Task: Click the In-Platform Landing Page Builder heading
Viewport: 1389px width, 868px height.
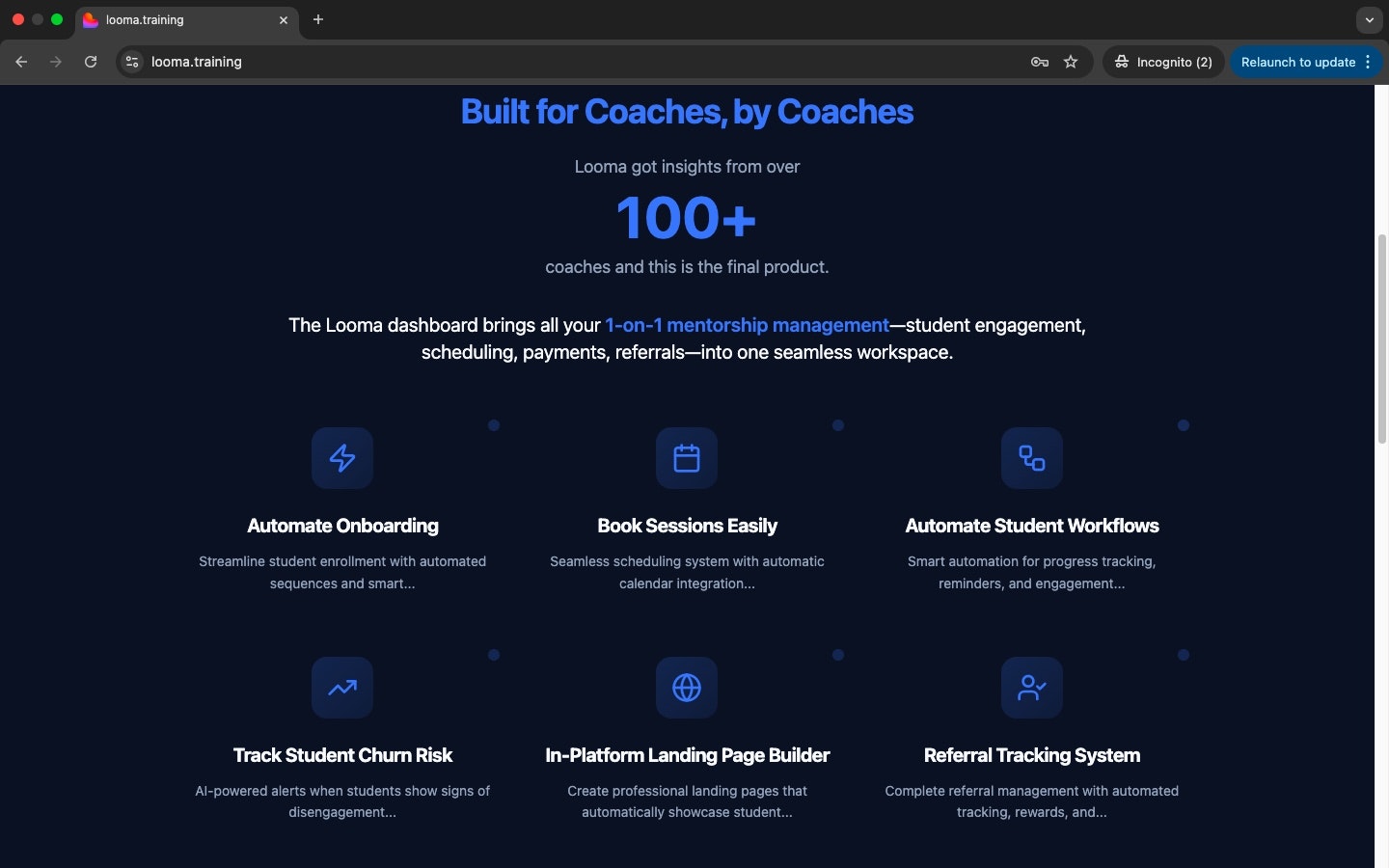Action: [x=687, y=755]
